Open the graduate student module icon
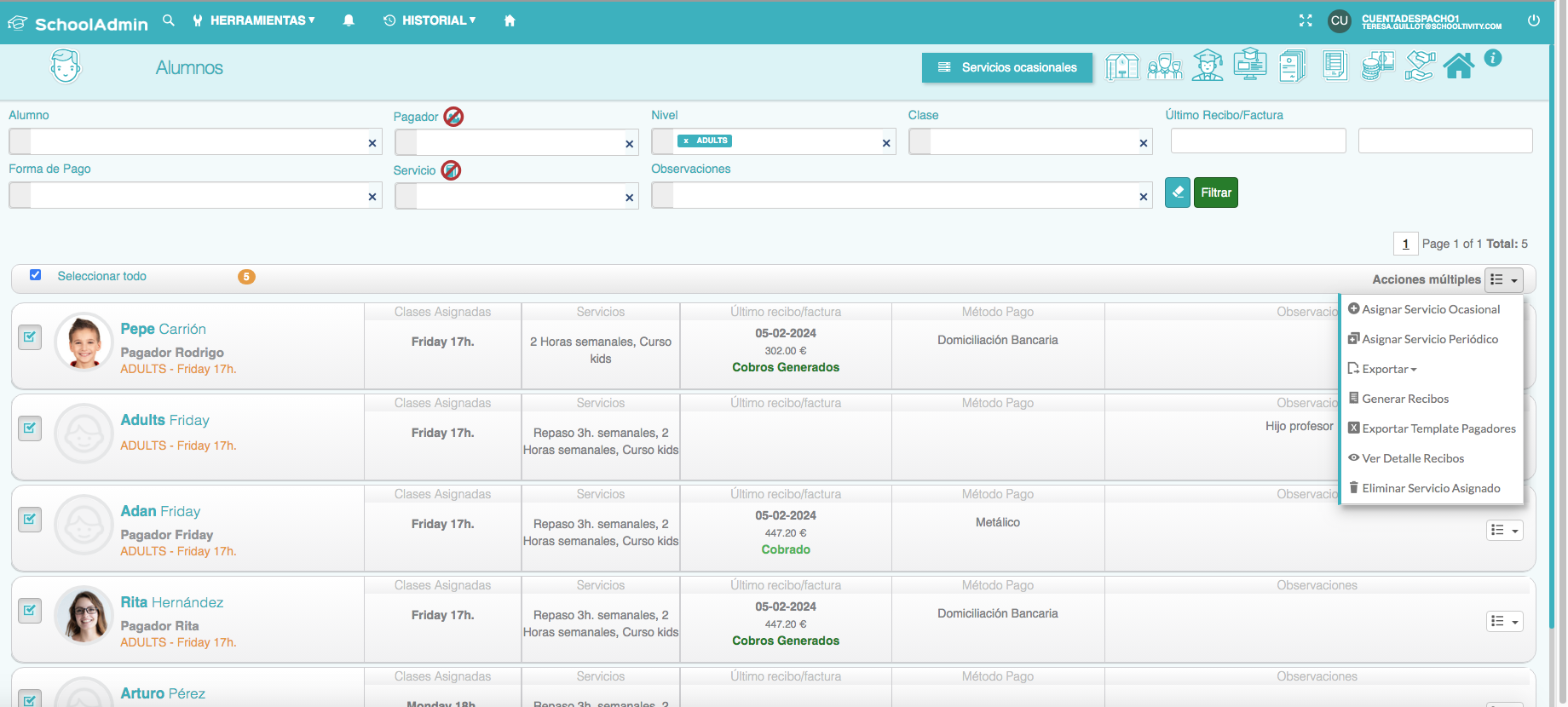Screen dimensions: 1568x707 (1208, 66)
